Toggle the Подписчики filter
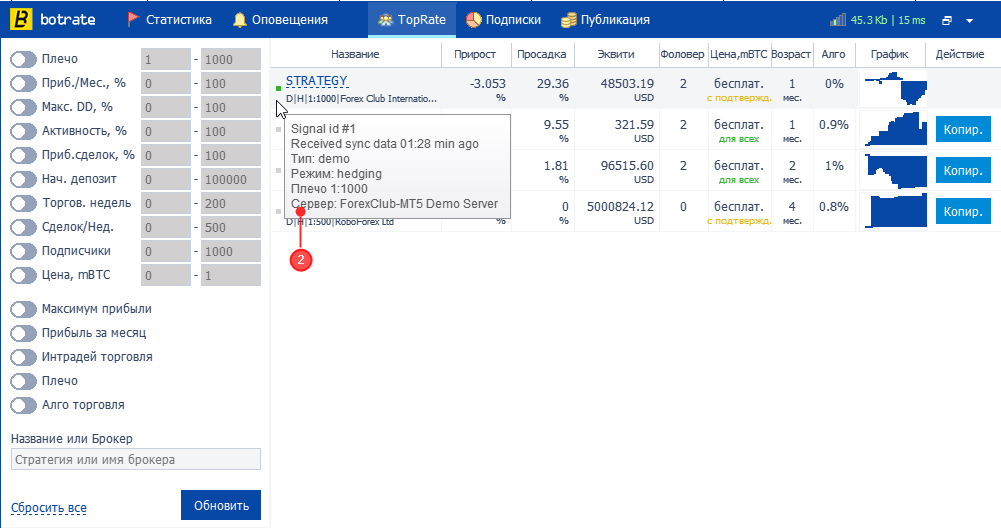This screenshot has width=1001, height=528. click(x=24, y=252)
